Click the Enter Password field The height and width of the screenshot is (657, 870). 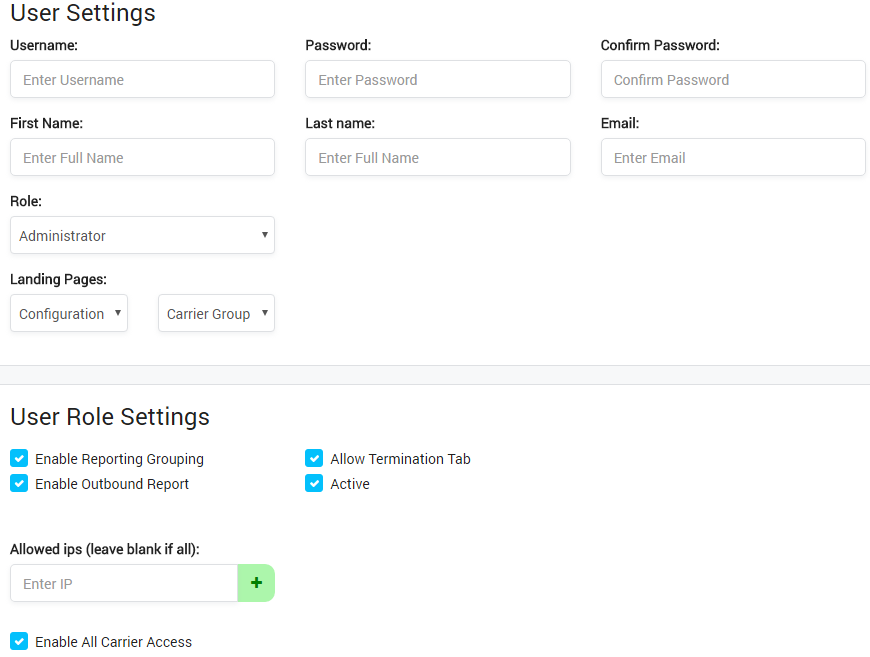point(437,79)
